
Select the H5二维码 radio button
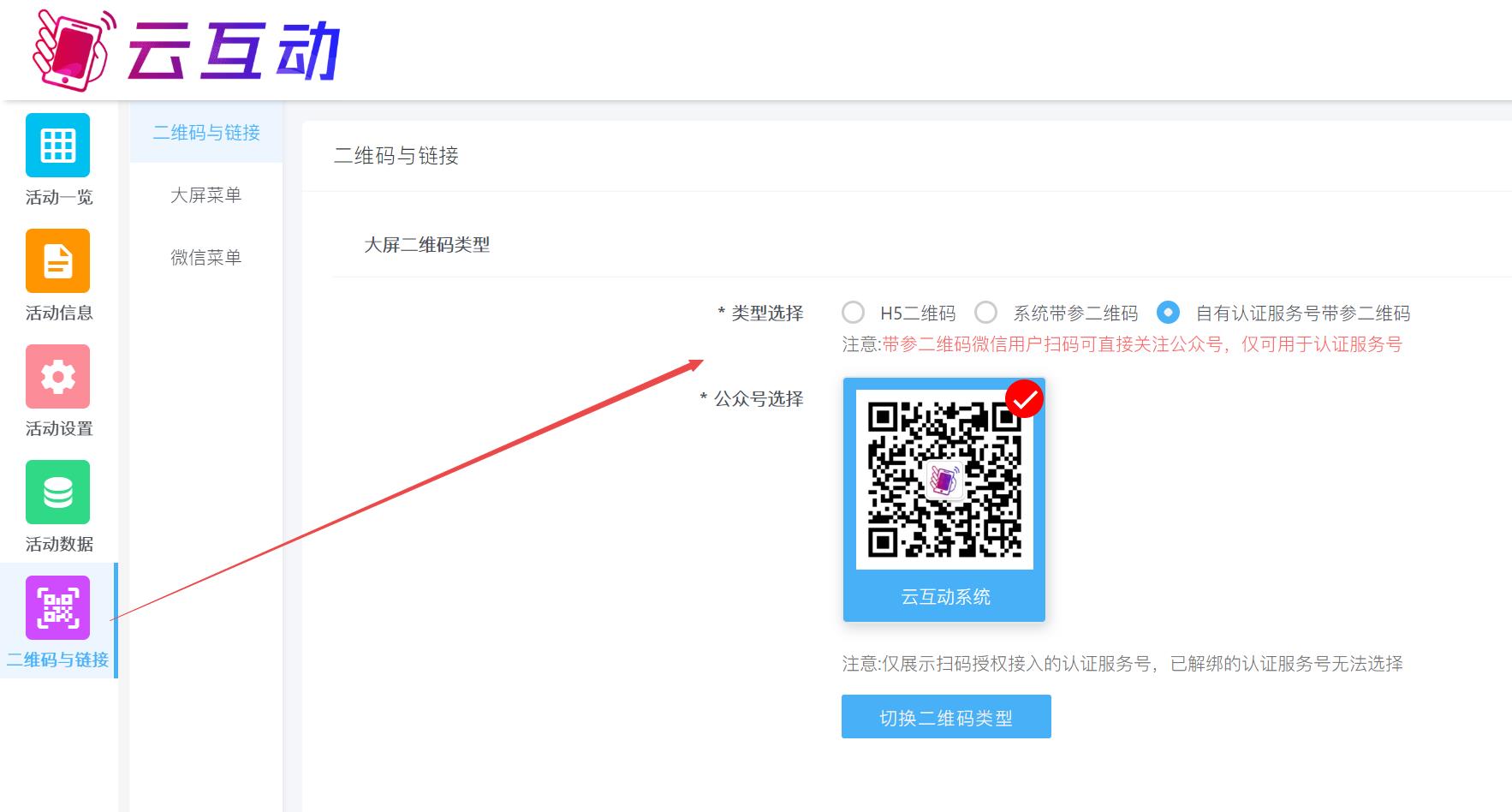coord(853,313)
